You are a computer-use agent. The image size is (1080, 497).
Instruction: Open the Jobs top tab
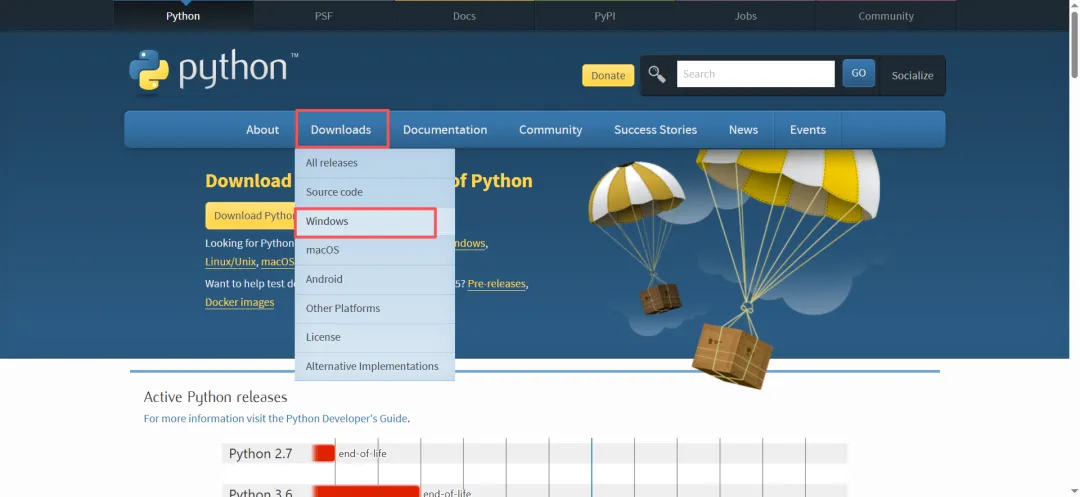tap(745, 16)
